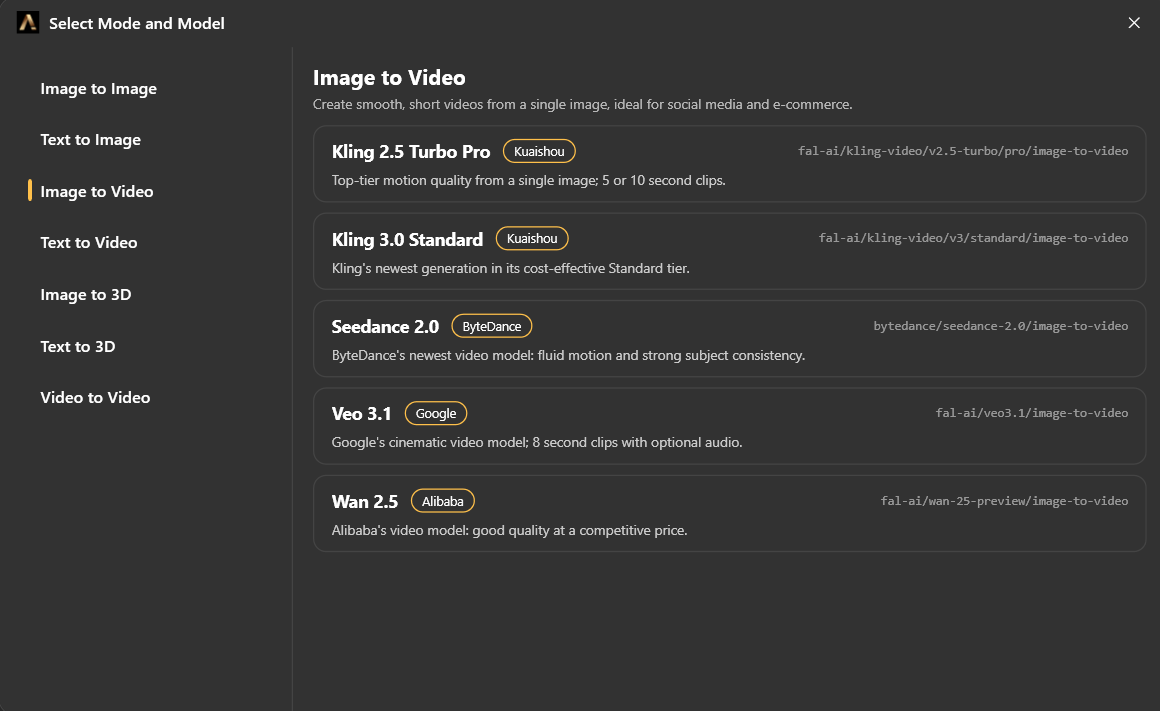Open the Text to 3D mode

[78, 346]
